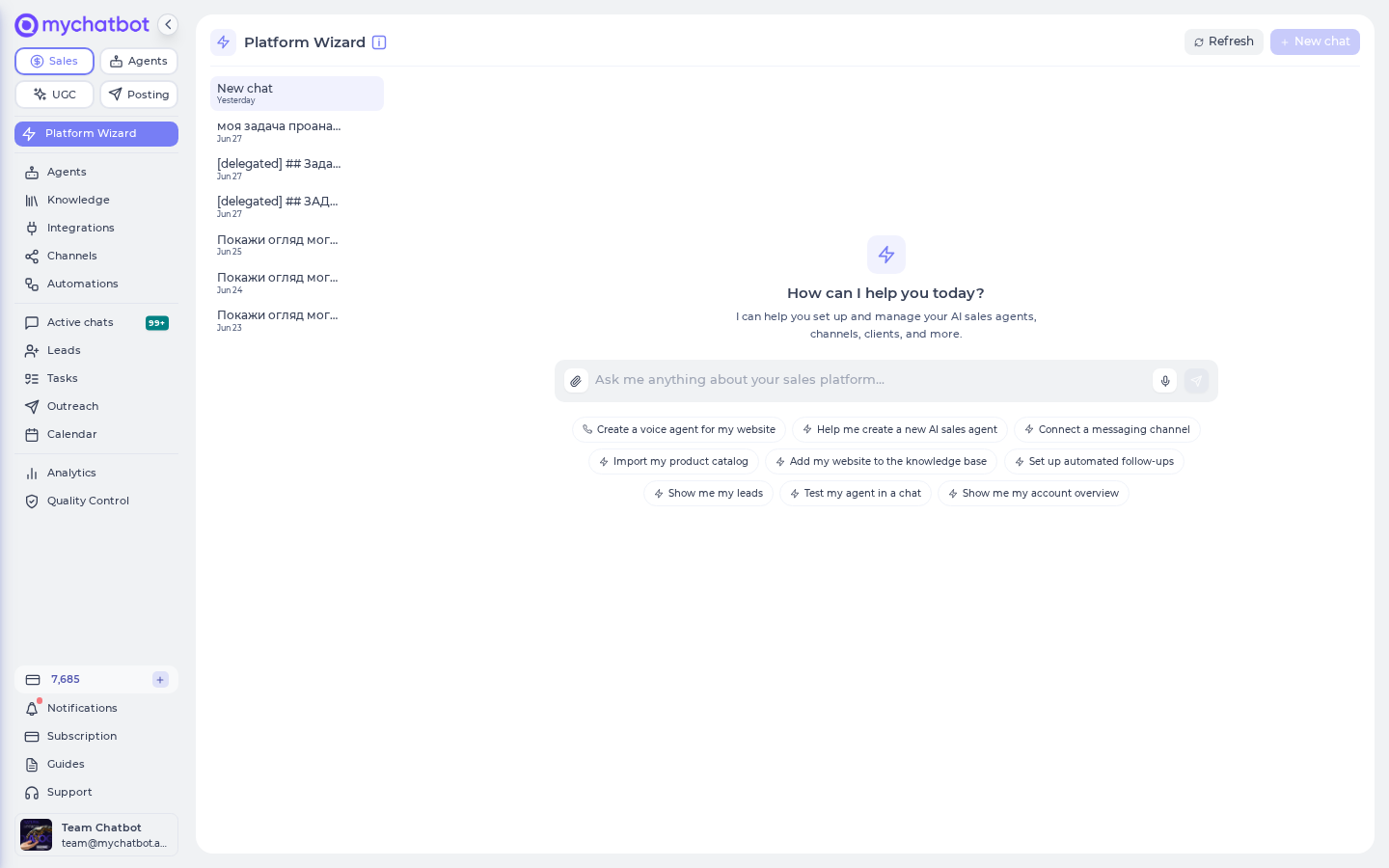This screenshot has height=868, width=1389.
Task: Click the attach file paperclip icon
Action: click(576, 381)
